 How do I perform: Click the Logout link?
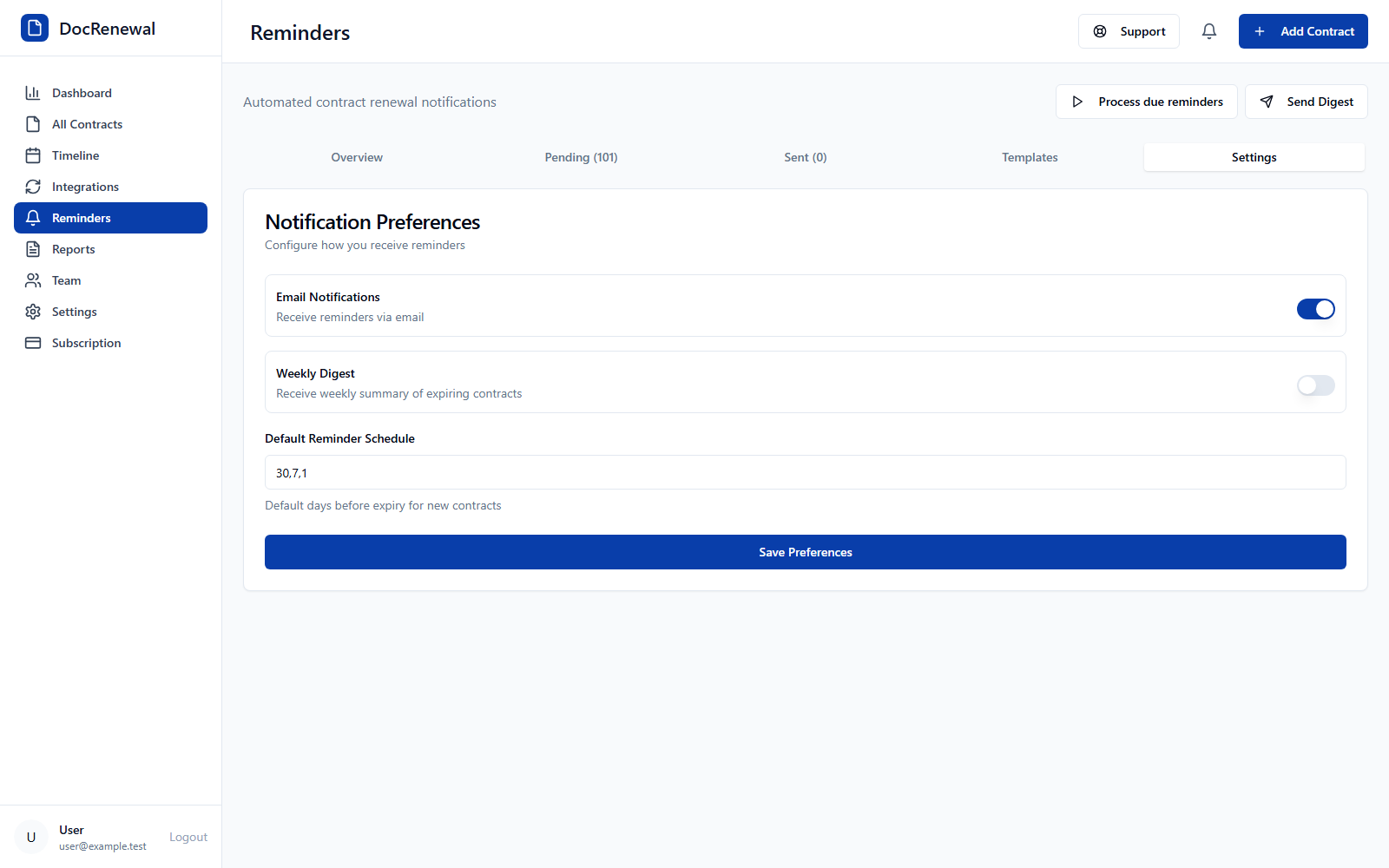(x=188, y=837)
